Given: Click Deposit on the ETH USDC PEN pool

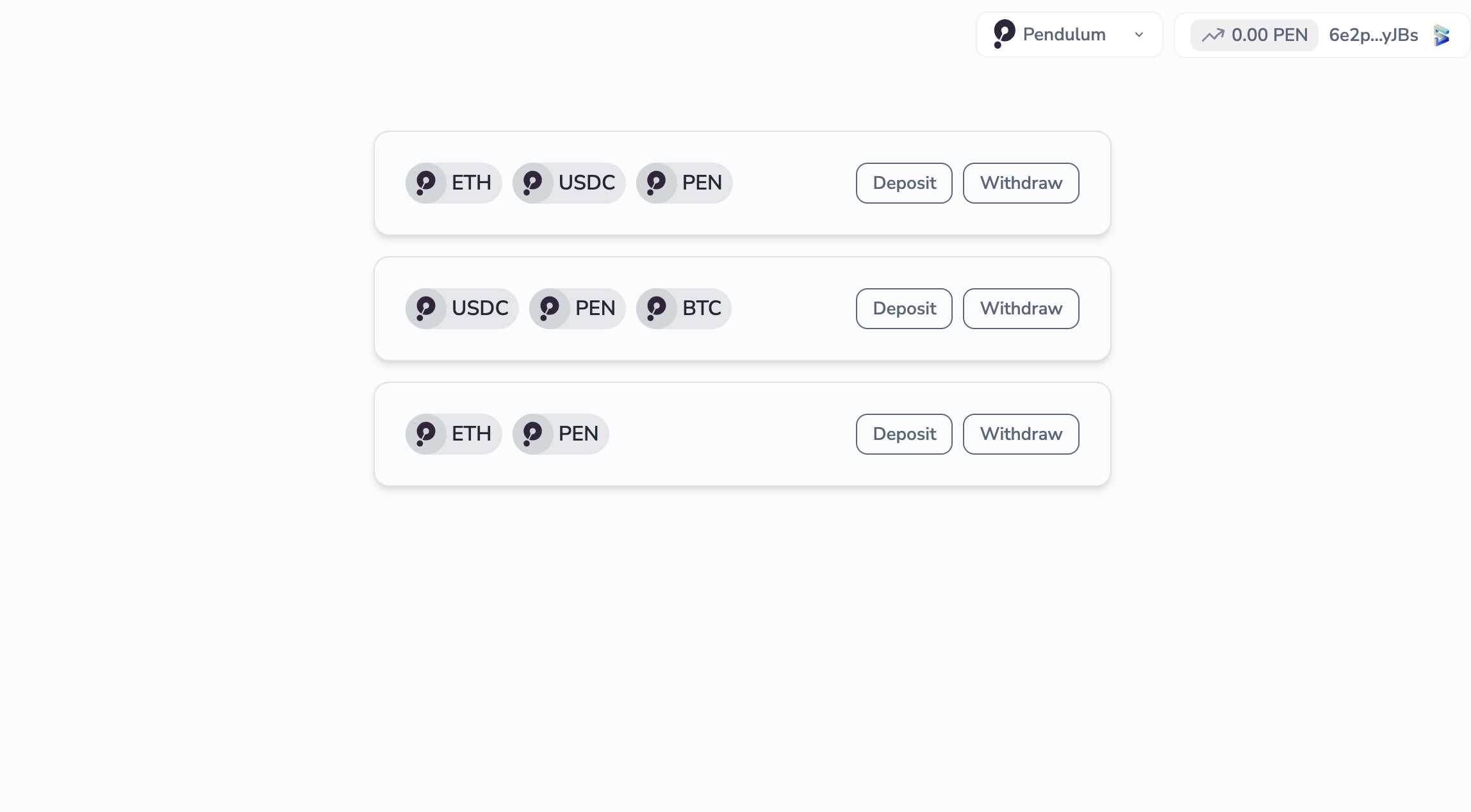Looking at the screenshot, I should click(903, 183).
